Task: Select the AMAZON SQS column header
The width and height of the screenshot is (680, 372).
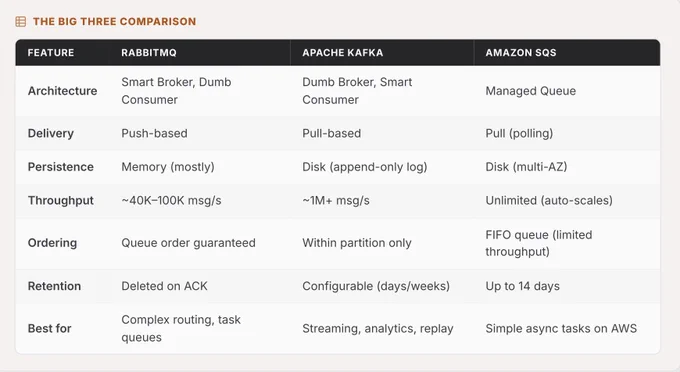Action: (x=521, y=52)
